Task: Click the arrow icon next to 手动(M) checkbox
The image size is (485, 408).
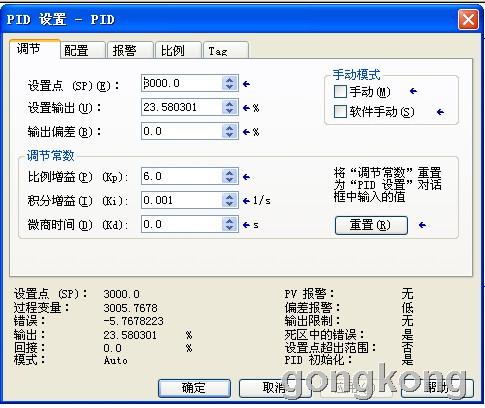Action: click(x=413, y=91)
